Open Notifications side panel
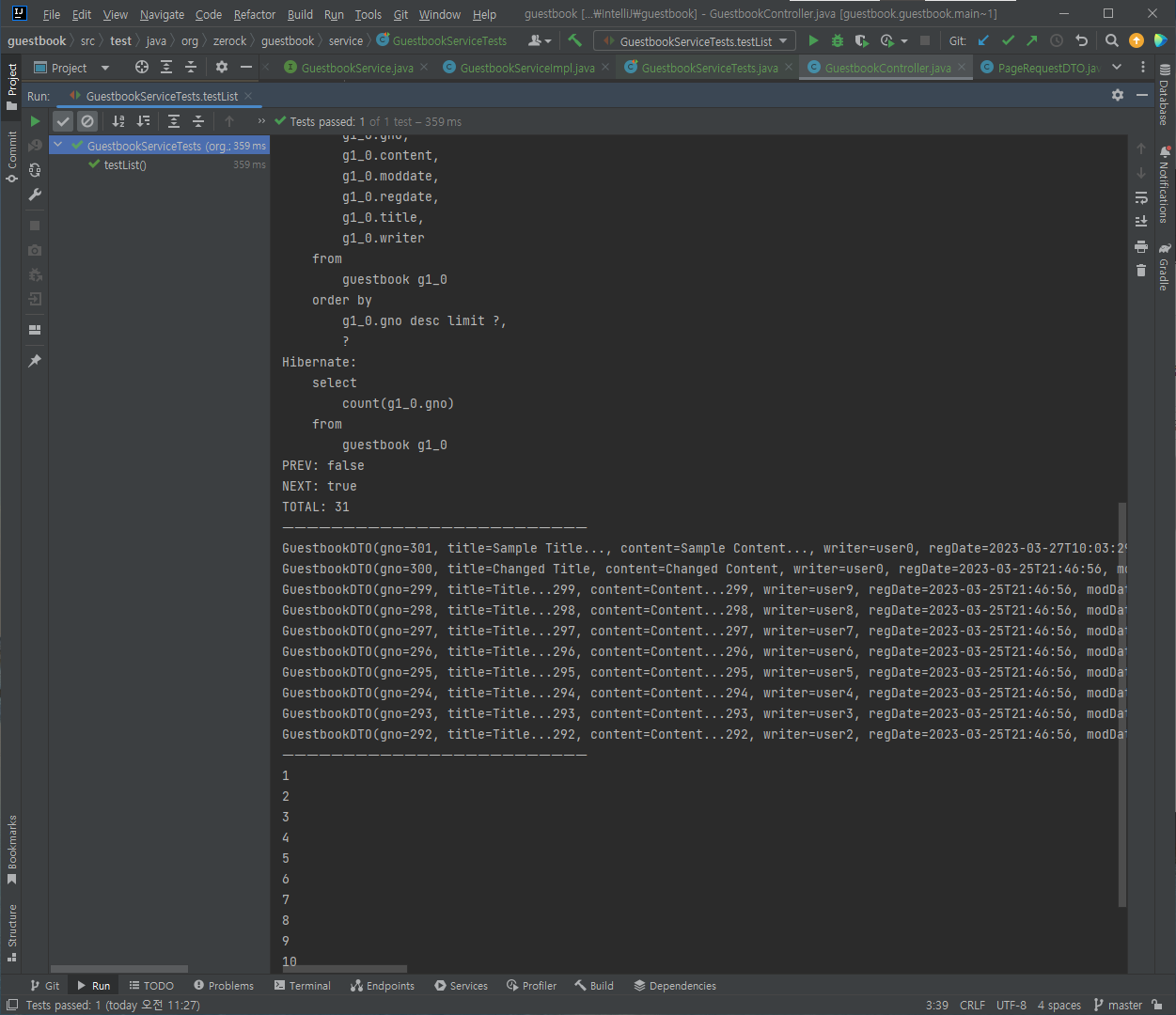This screenshot has height=1015, width=1176. [x=1165, y=185]
